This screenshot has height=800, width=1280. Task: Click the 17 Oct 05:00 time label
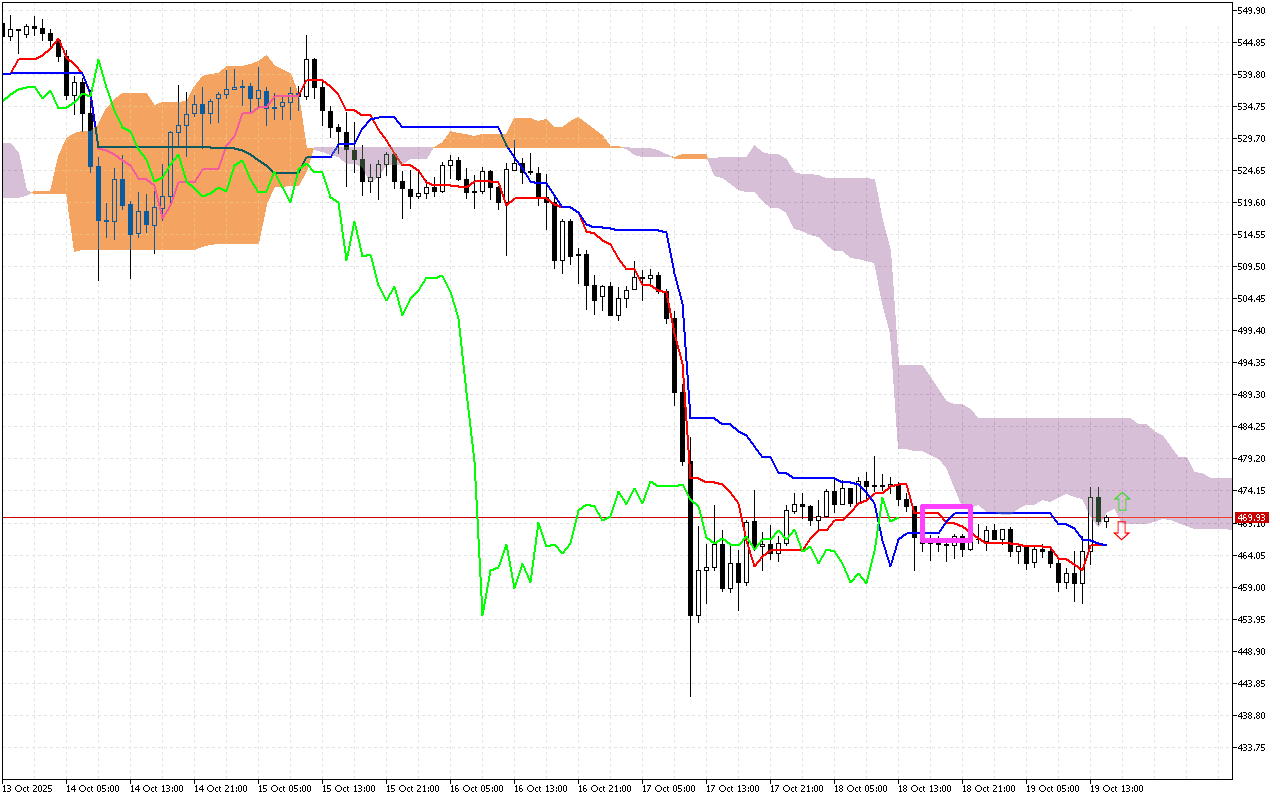[671, 788]
